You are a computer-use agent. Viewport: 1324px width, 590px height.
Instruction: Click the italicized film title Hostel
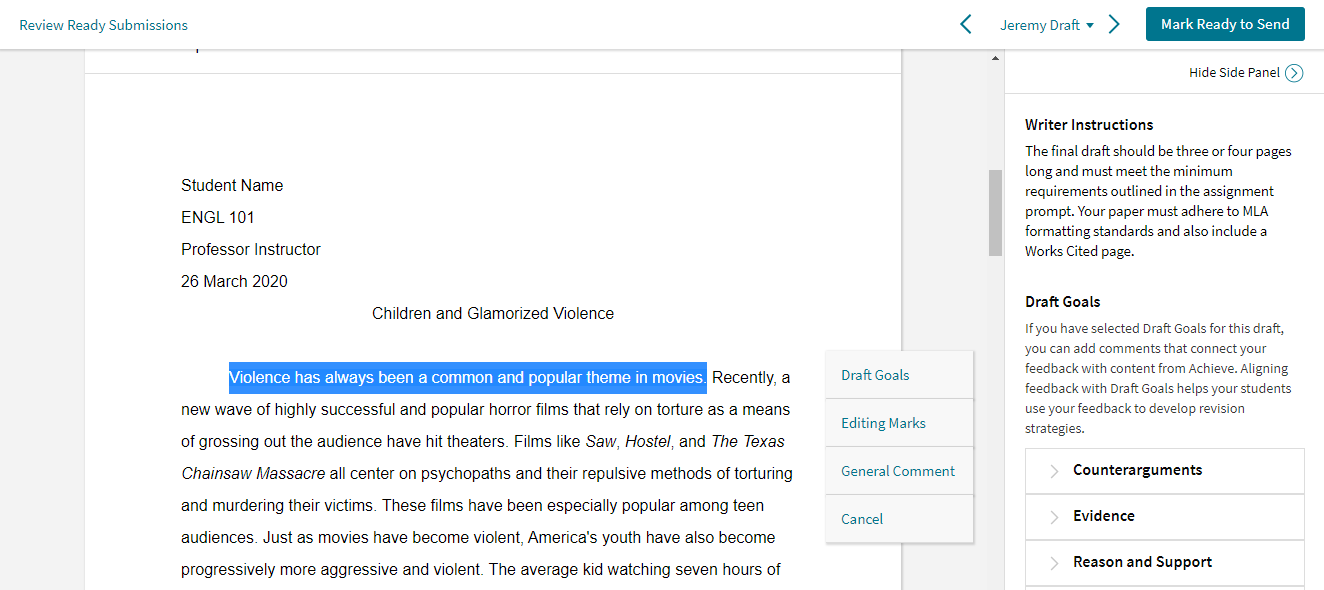click(649, 442)
